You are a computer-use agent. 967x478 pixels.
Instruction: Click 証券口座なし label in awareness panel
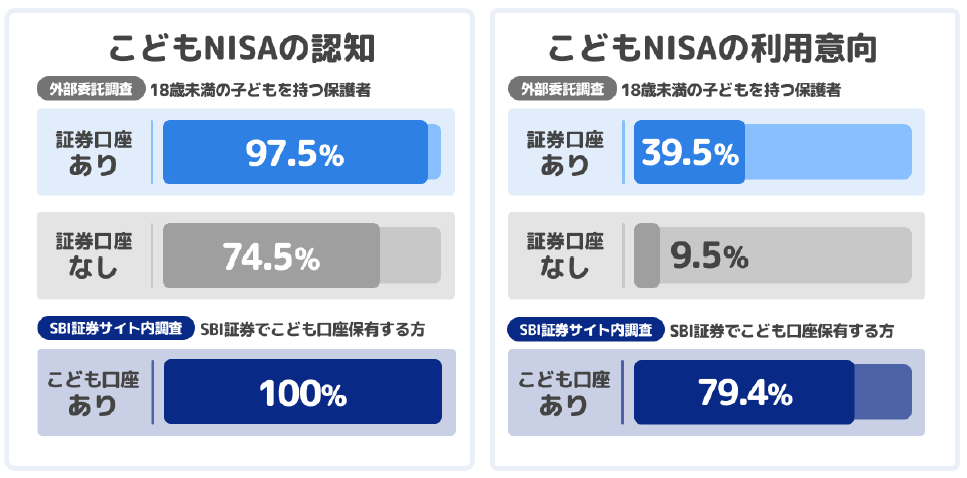click(94, 255)
